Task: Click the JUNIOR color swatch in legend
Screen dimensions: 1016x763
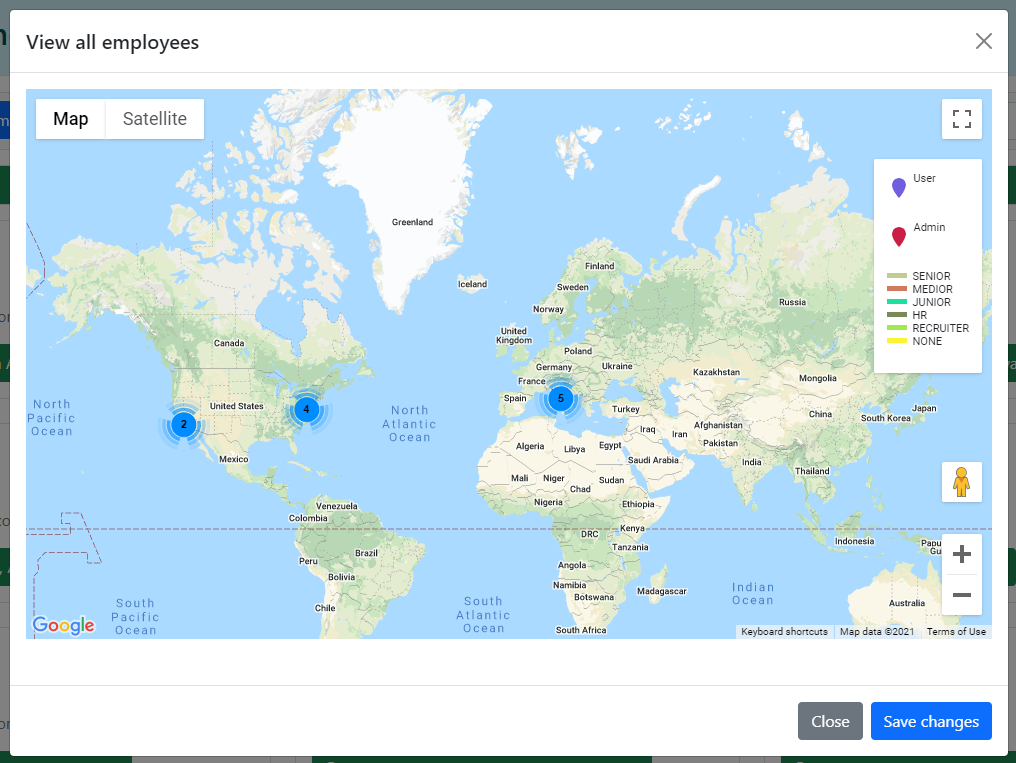Action: tap(897, 302)
